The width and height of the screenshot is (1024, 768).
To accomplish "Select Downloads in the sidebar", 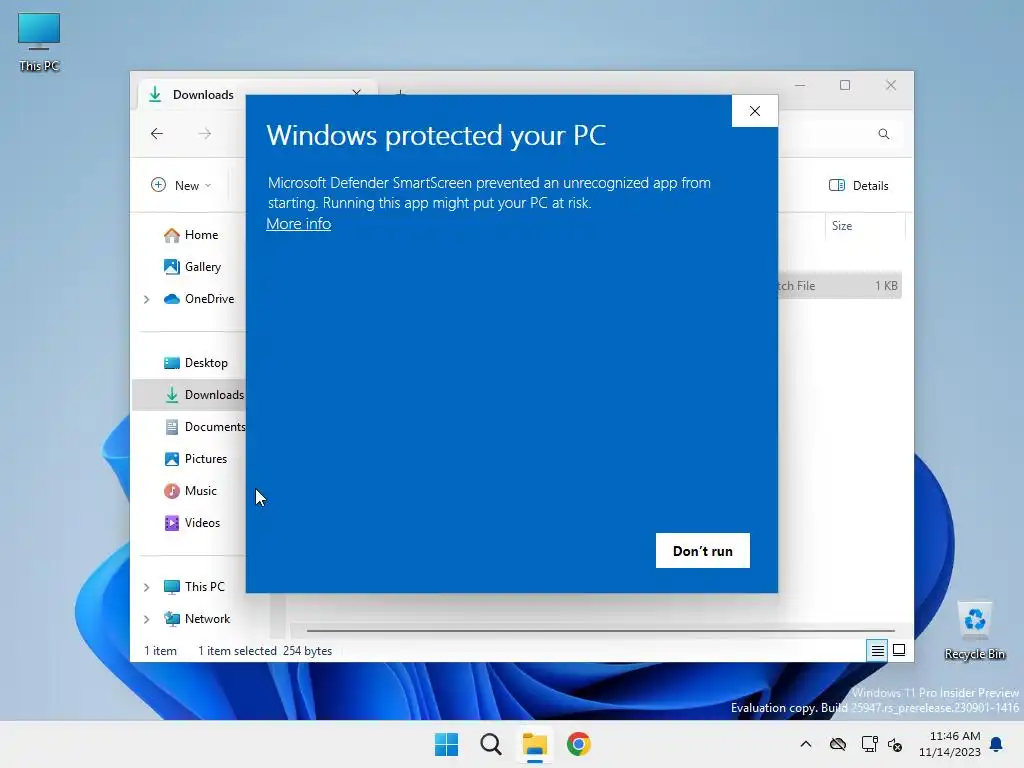I will (189, 394).
